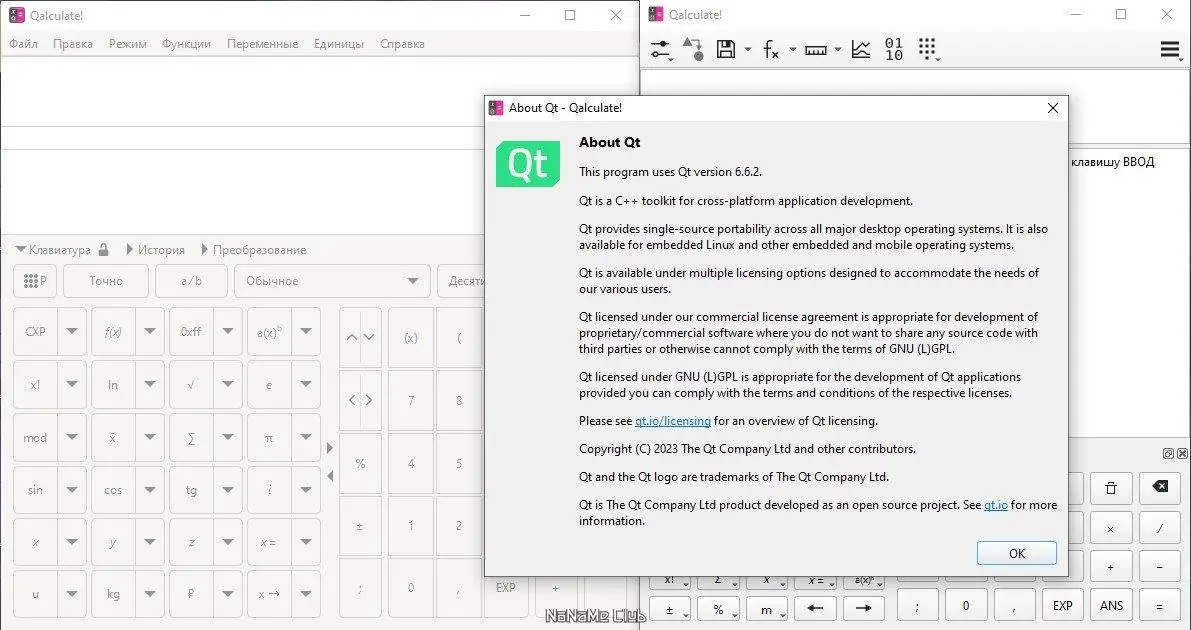Open the fx functions icon
This screenshot has width=1191, height=630.
(771, 50)
